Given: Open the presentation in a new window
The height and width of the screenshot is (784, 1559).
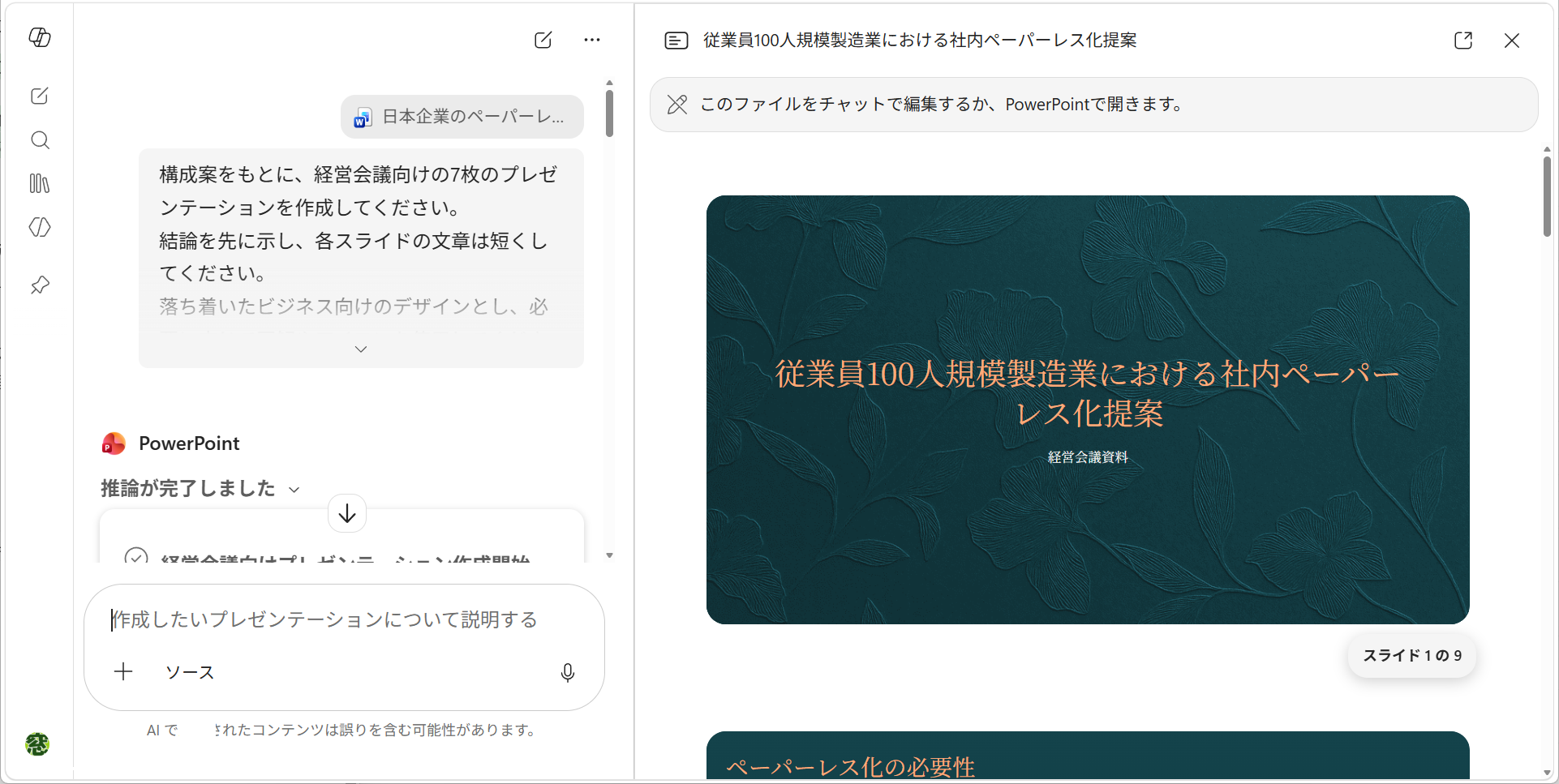Looking at the screenshot, I should (1463, 41).
